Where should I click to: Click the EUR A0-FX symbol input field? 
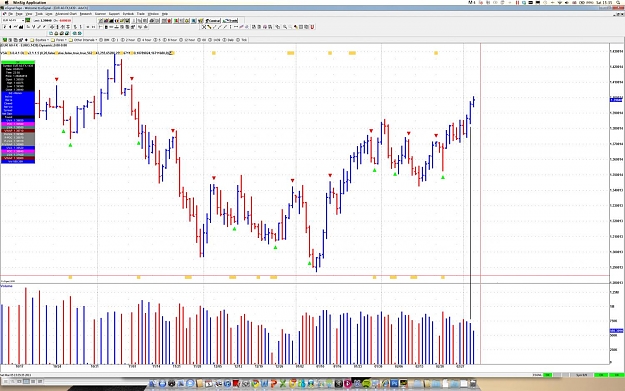pyautogui.click(x=12, y=20)
